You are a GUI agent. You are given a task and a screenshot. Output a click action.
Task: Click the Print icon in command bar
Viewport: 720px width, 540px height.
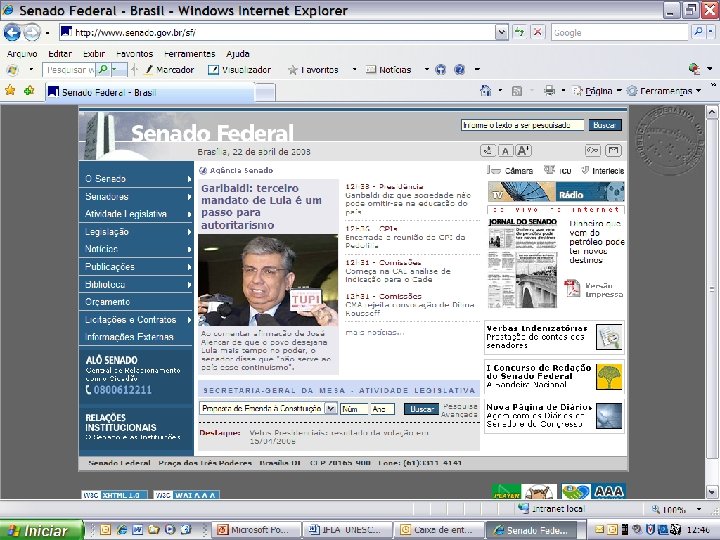point(549,90)
